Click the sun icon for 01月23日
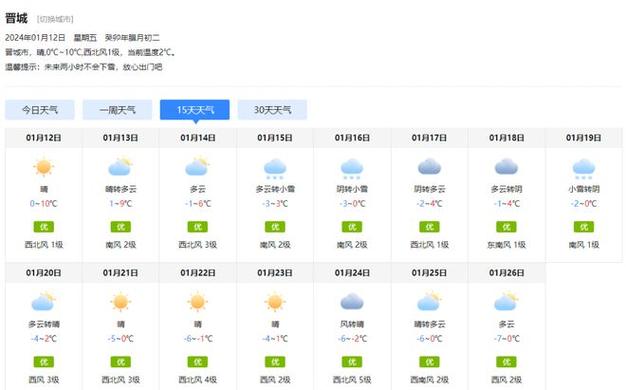Screen dimensions: 626x390 coord(275,302)
